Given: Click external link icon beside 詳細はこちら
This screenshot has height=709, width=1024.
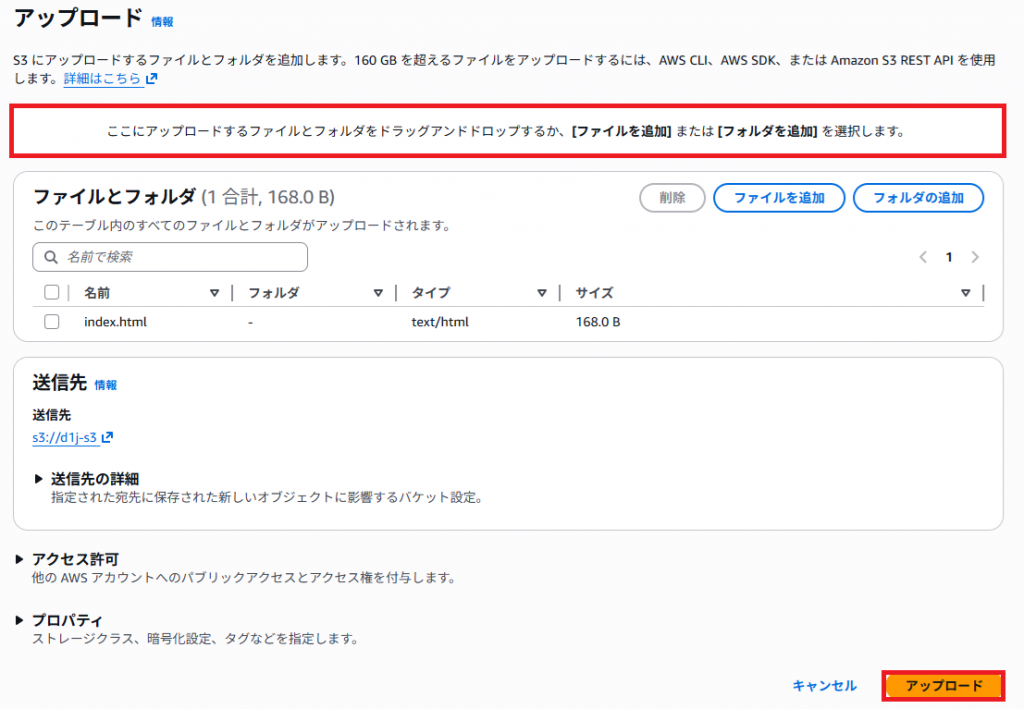Looking at the screenshot, I should 151,78.
